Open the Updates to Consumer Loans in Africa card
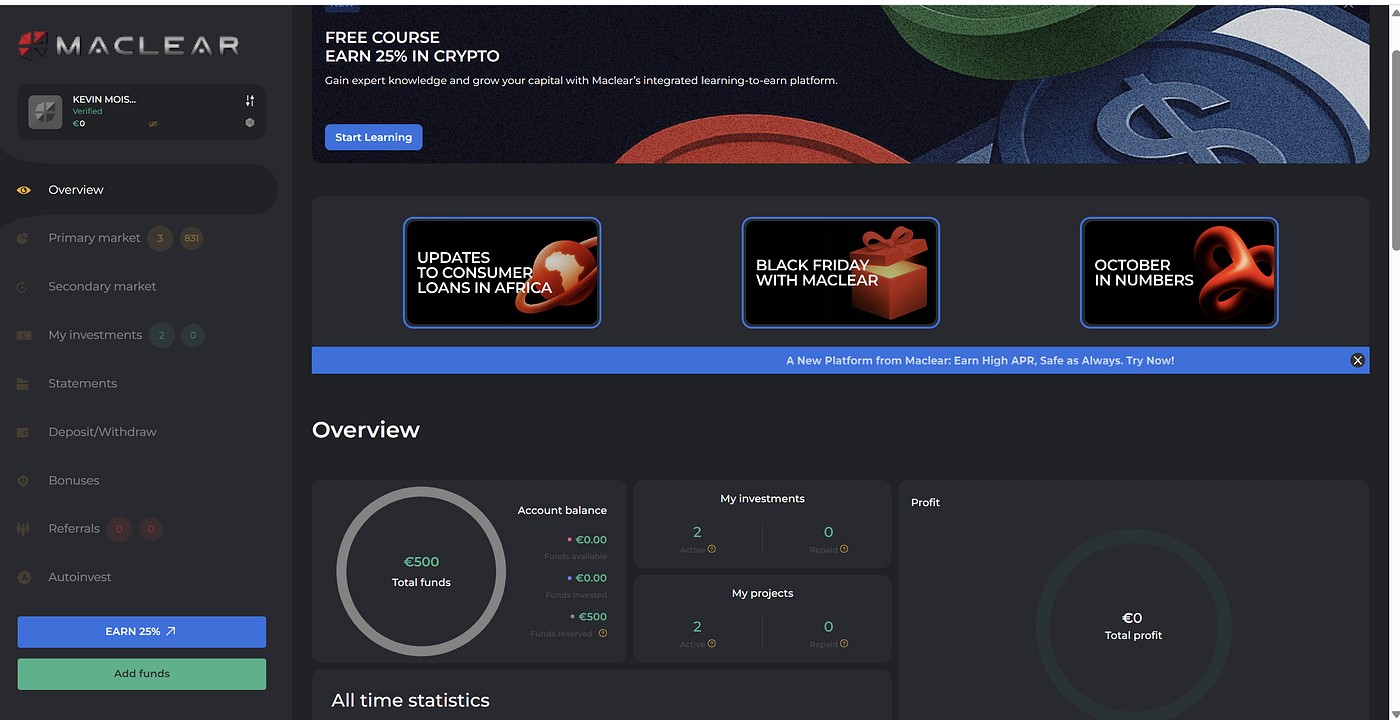The width and height of the screenshot is (1400, 720). pyautogui.click(x=502, y=273)
